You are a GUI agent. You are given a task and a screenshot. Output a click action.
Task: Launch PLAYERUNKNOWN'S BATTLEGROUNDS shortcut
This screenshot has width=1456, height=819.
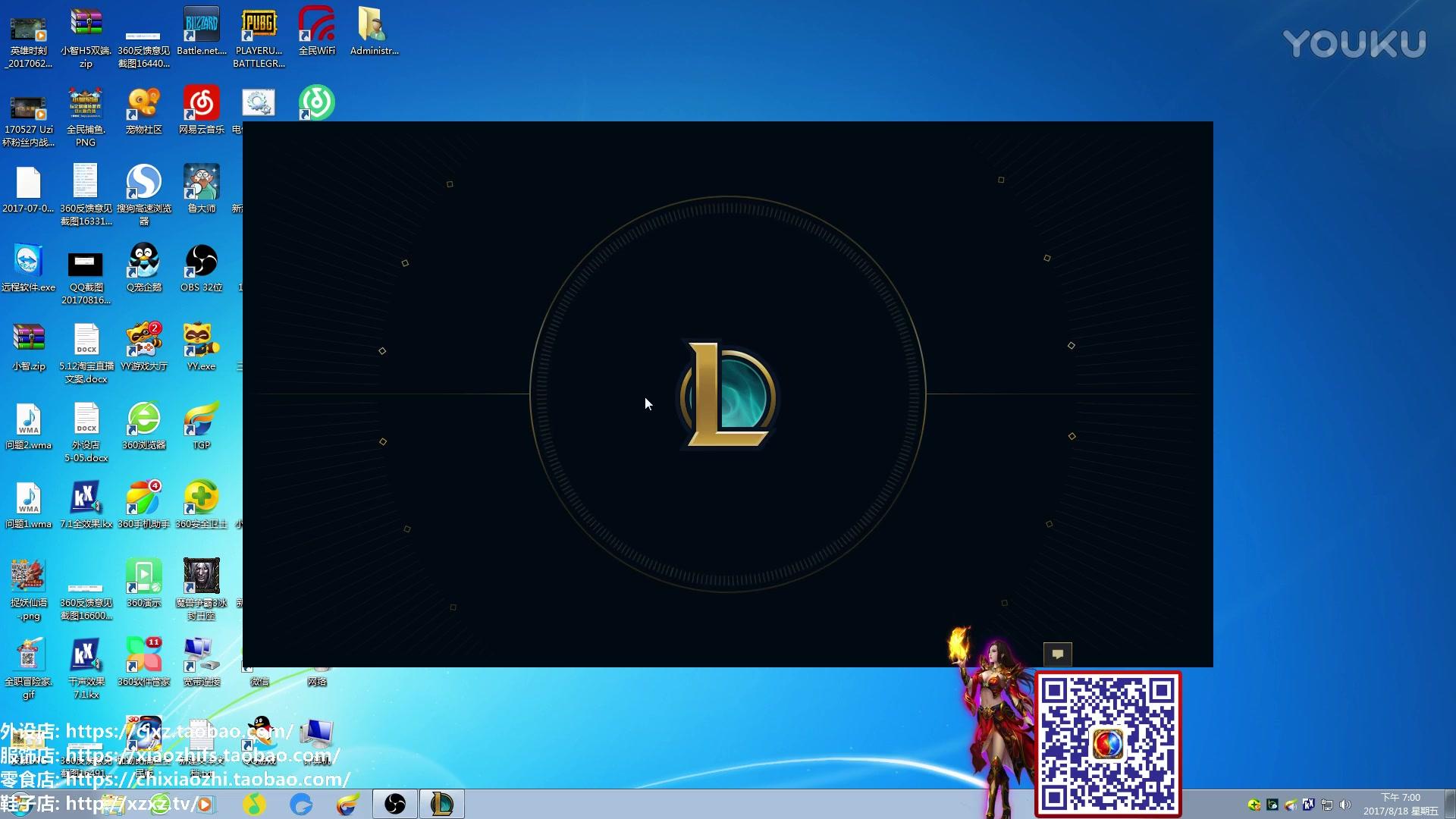[x=259, y=37]
